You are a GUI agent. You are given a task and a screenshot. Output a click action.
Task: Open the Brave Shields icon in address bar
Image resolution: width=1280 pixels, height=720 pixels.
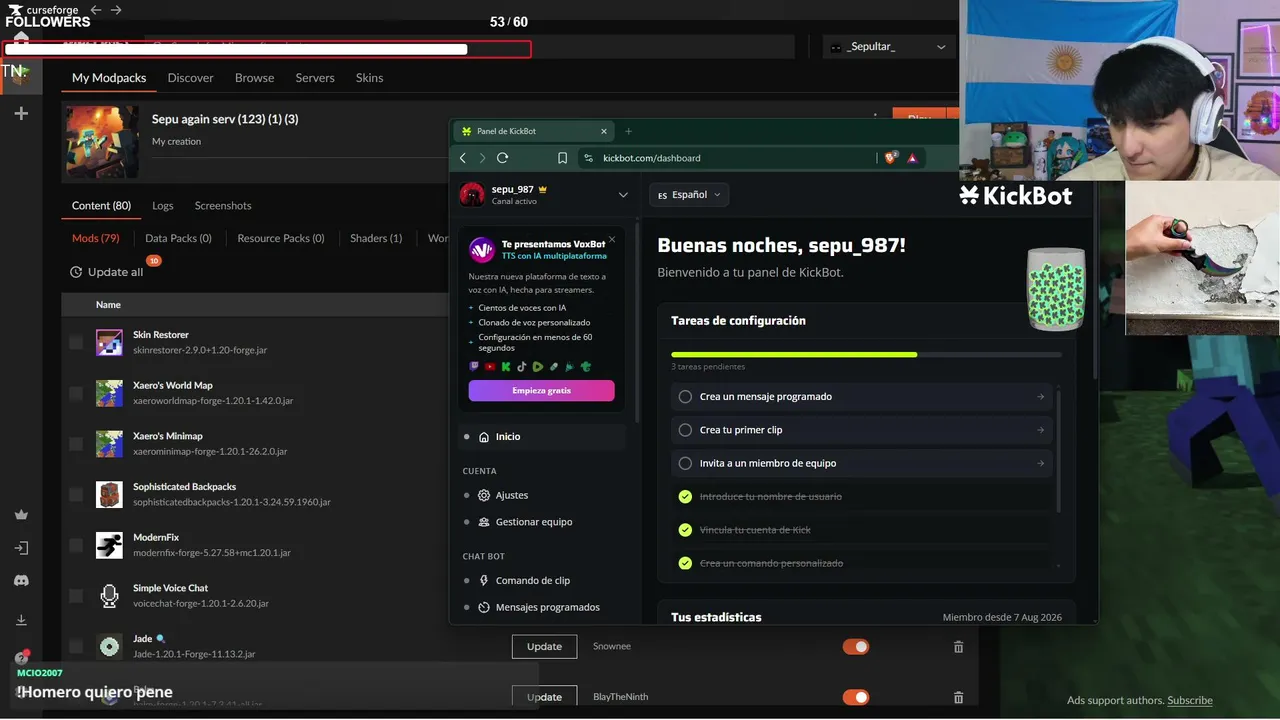click(892, 157)
